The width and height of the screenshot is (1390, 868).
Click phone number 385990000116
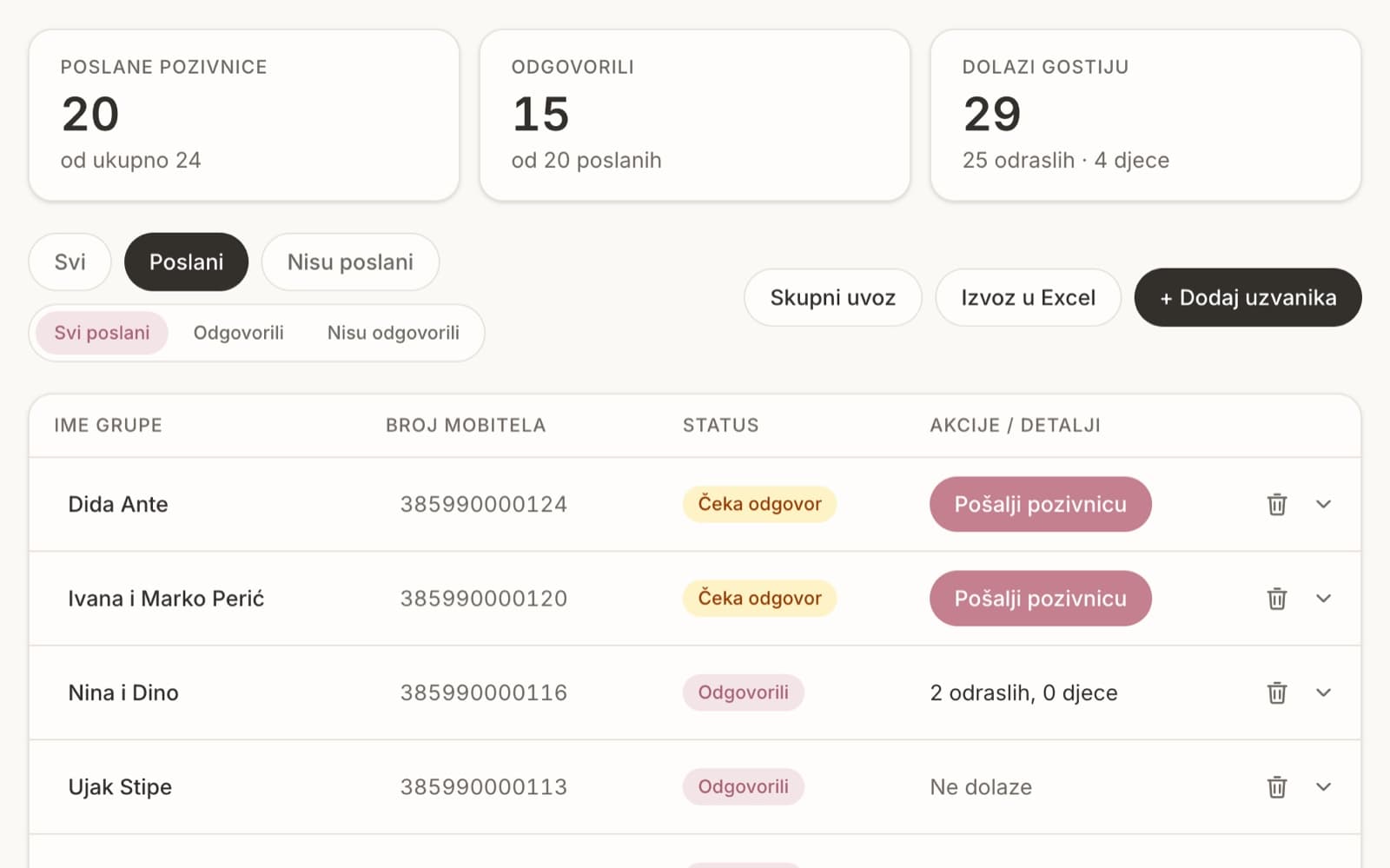click(x=483, y=692)
